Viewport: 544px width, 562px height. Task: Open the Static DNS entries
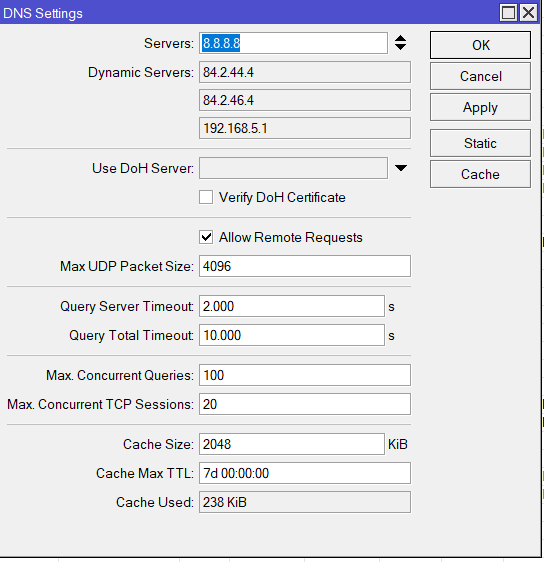click(x=480, y=143)
